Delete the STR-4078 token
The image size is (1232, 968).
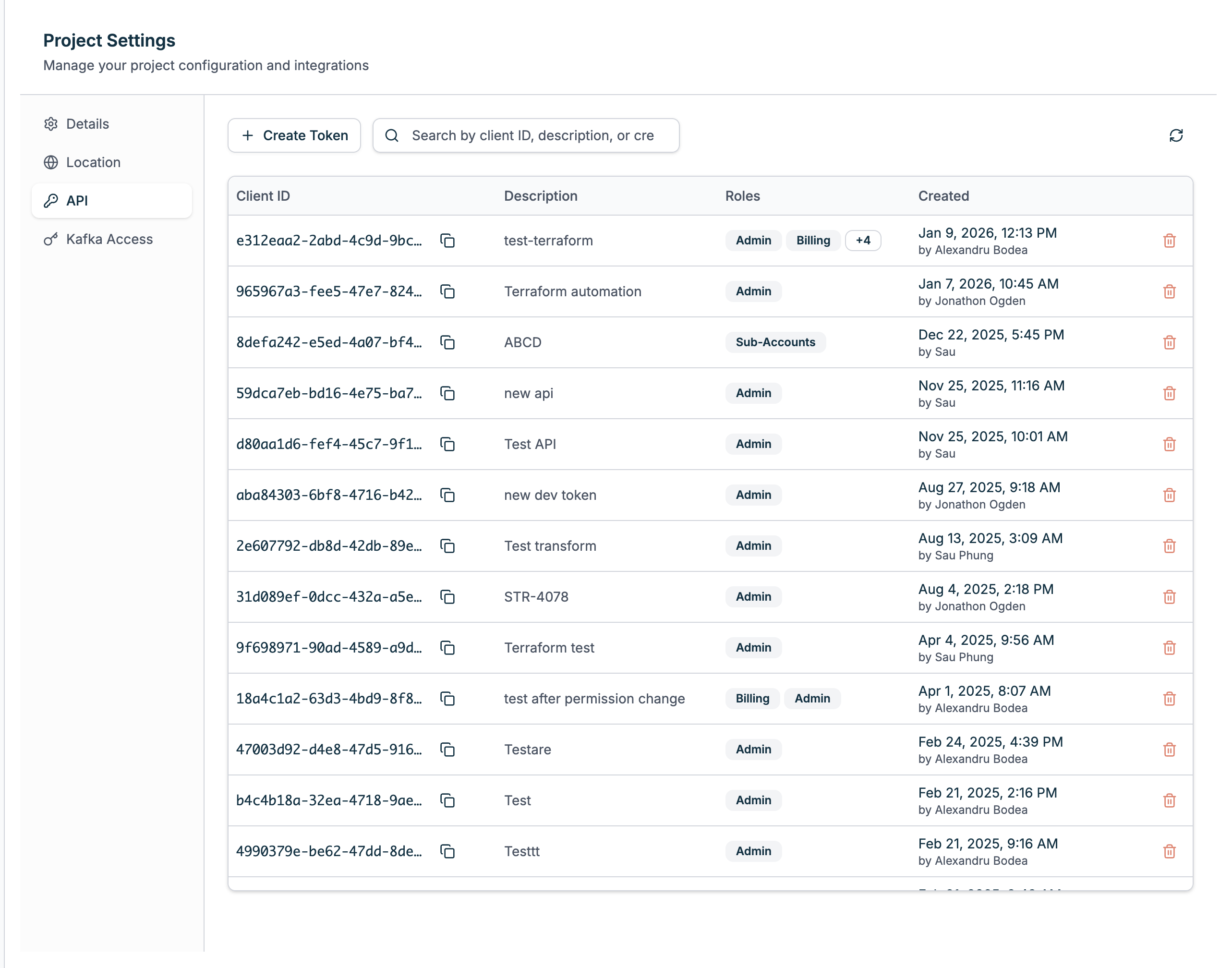click(x=1170, y=597)
